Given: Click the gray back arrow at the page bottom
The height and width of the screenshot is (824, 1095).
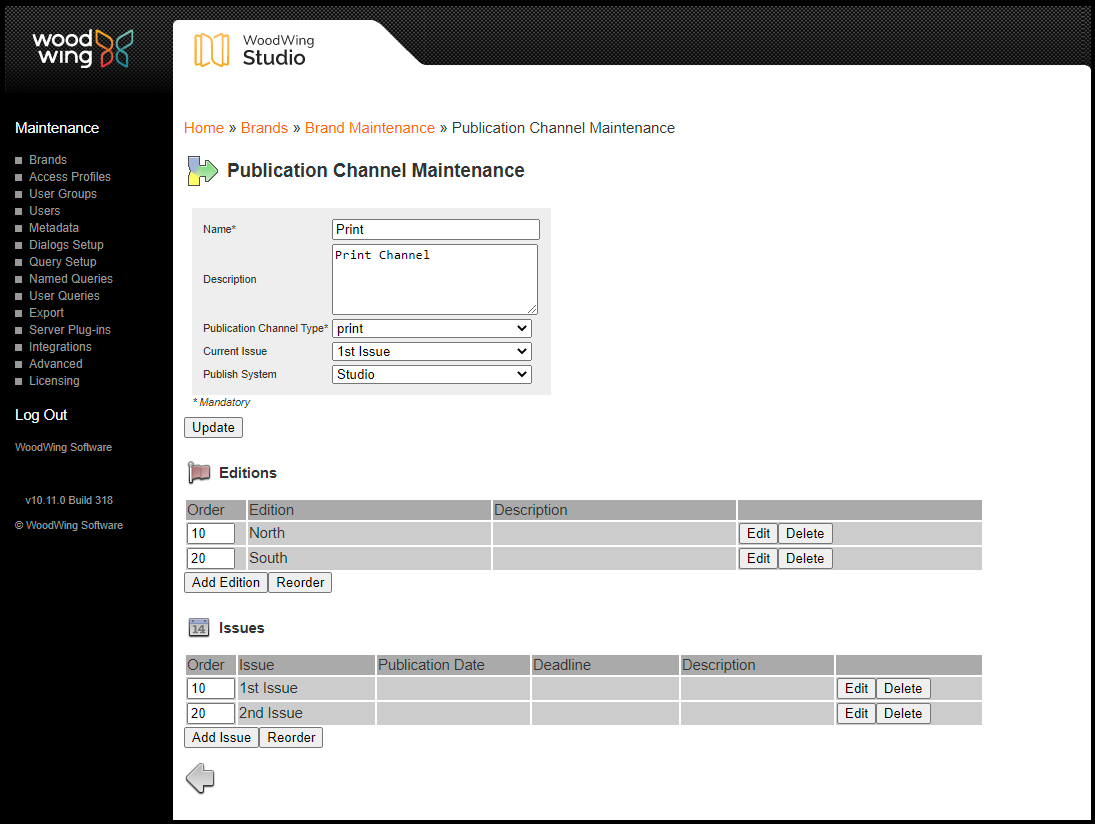Looking at the screenshot, I should [x=199, y=777].
